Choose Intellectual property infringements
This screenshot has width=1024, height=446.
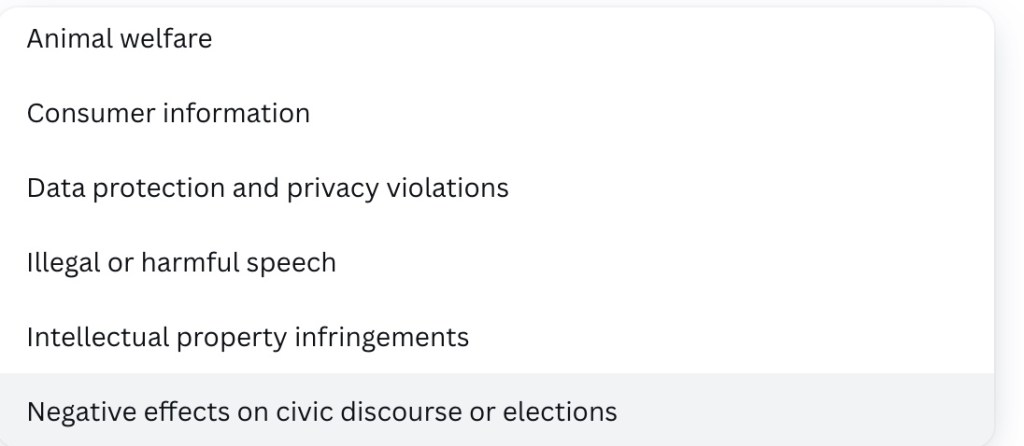click(248, 337)
